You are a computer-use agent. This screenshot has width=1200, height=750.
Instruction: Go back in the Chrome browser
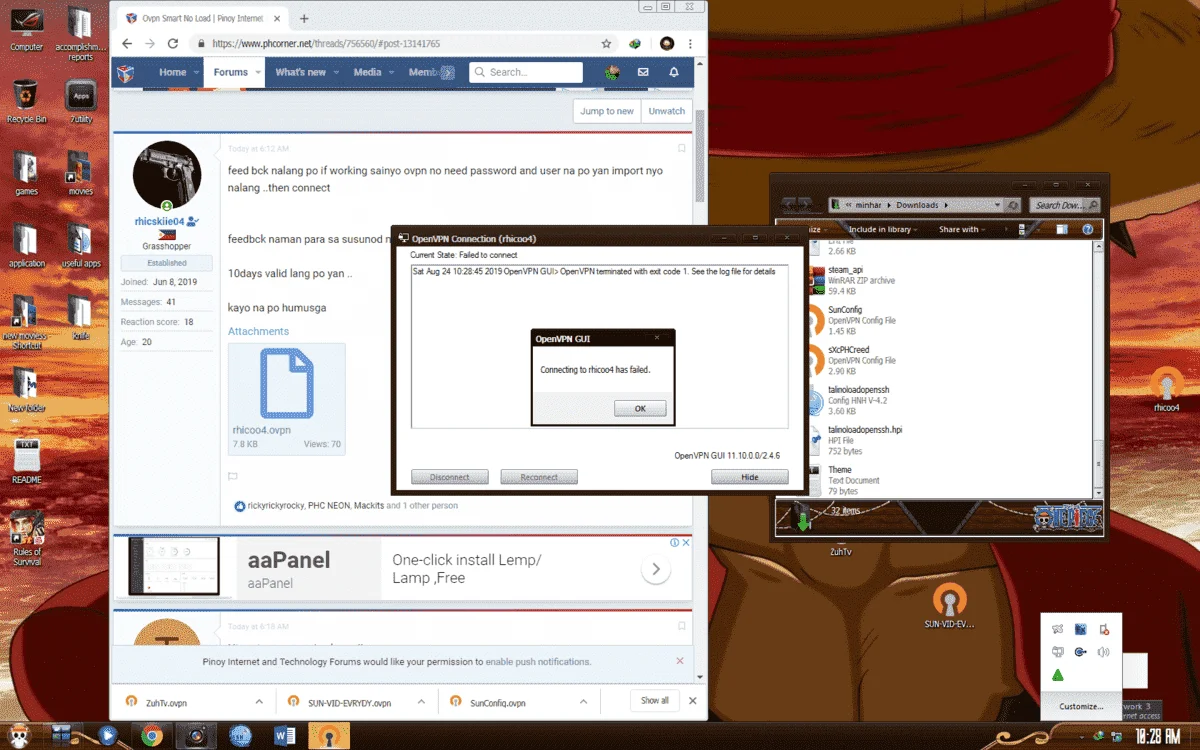127,44
